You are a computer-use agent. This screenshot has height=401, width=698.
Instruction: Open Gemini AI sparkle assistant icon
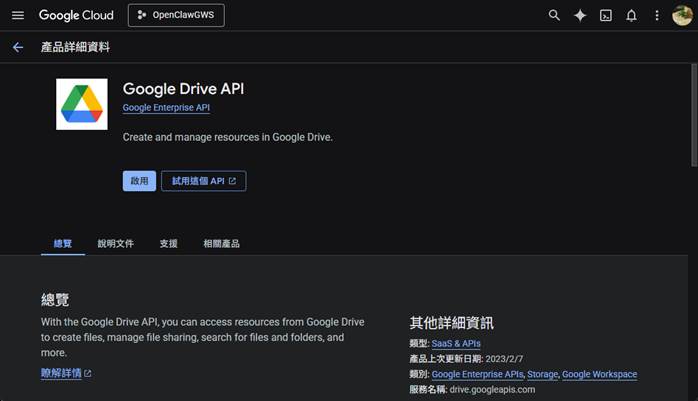coord(580,15)
